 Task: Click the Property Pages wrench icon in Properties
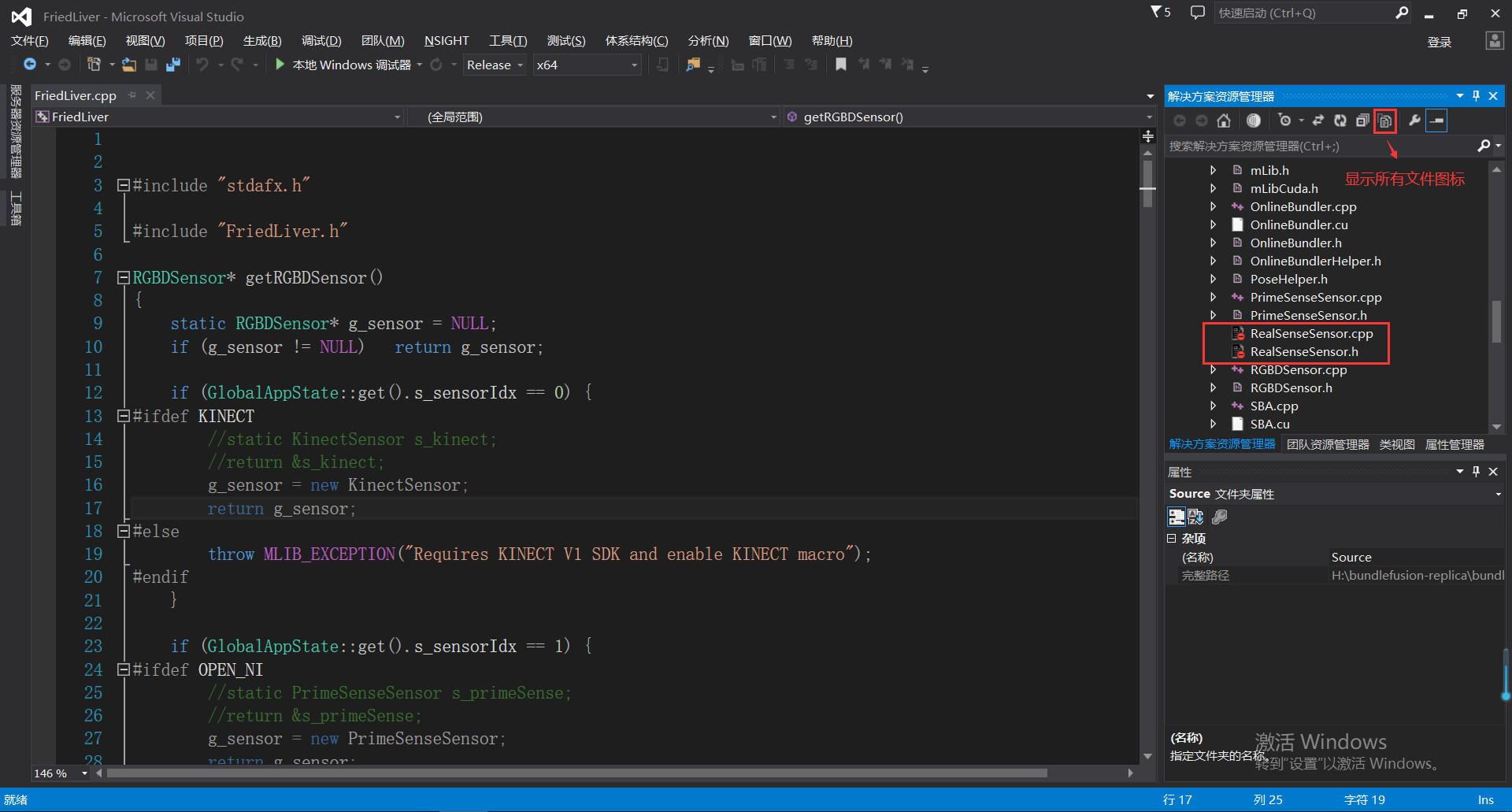pyautogui.click(x=1220, y=517)
